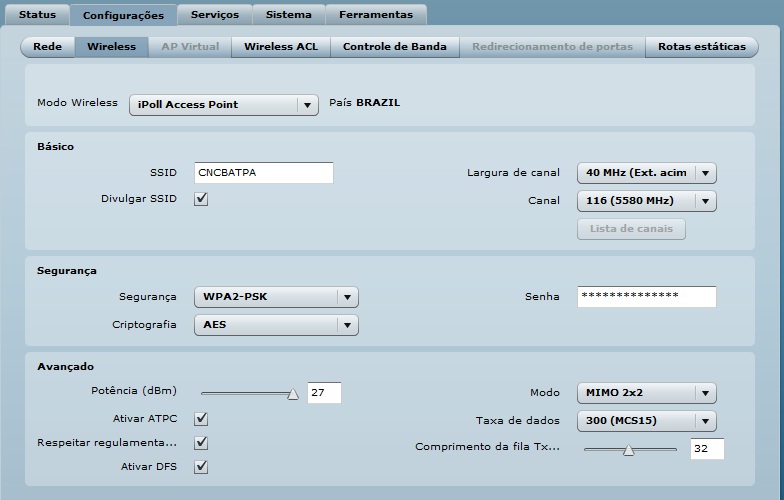784x500 pixels.
Task: Click the Avançado section heading
Action: pyautogui.click(x=66, y=366)
